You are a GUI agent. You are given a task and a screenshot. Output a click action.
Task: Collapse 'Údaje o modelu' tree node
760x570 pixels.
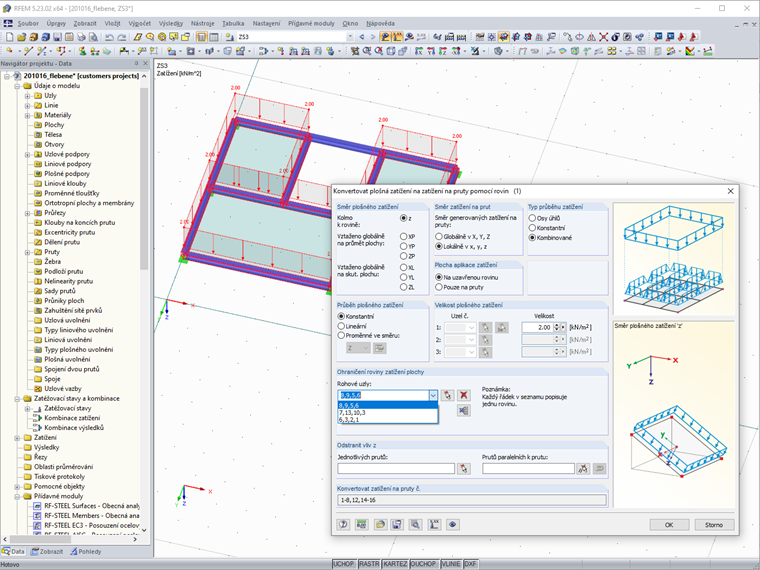(x=17, y=86)
